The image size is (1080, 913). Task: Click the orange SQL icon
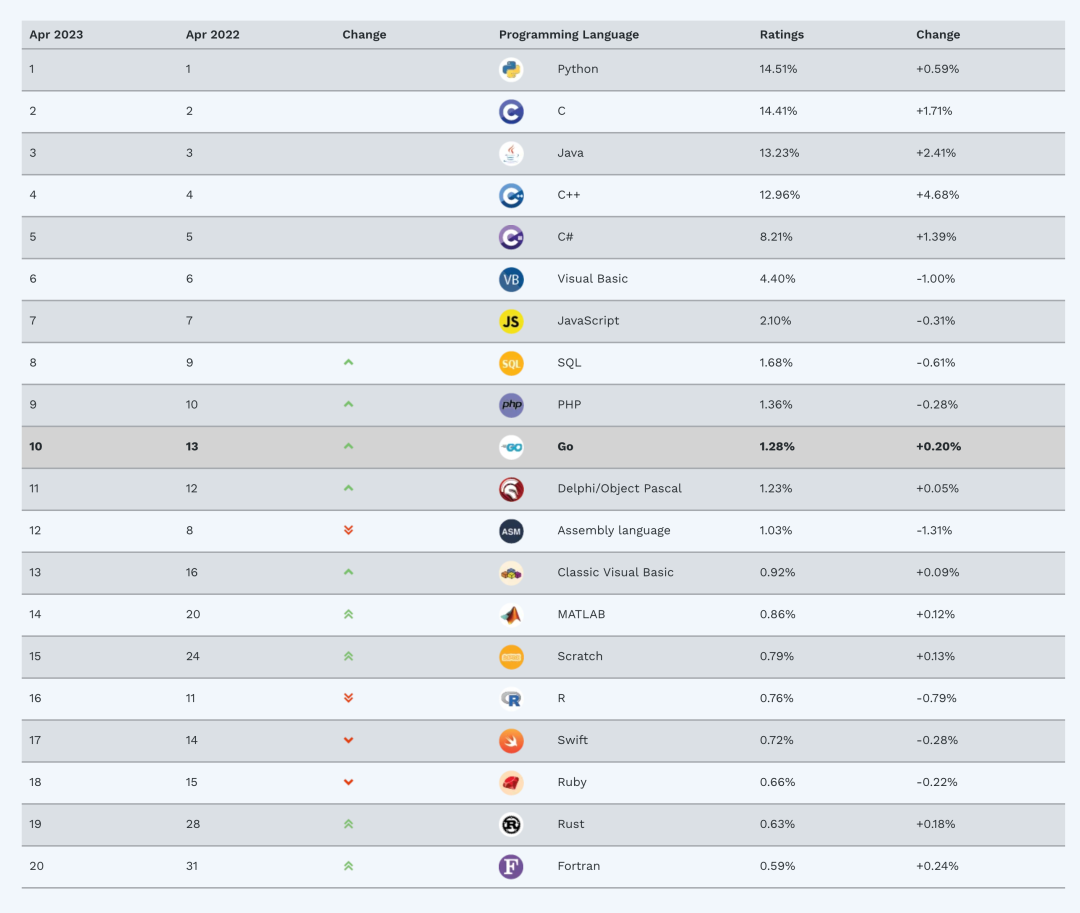(511, 363)
